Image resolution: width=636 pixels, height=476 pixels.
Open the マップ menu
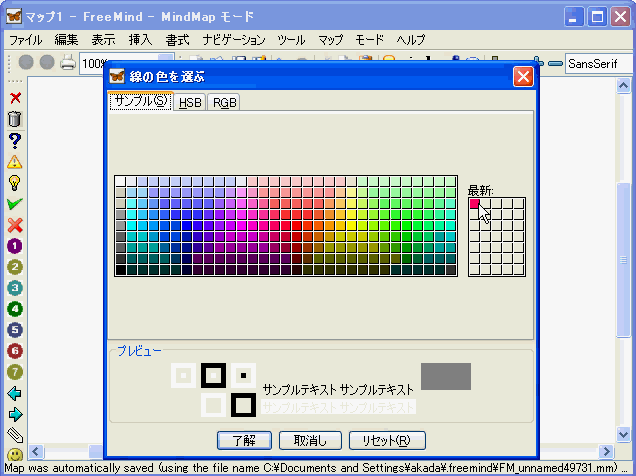[330, 40]
